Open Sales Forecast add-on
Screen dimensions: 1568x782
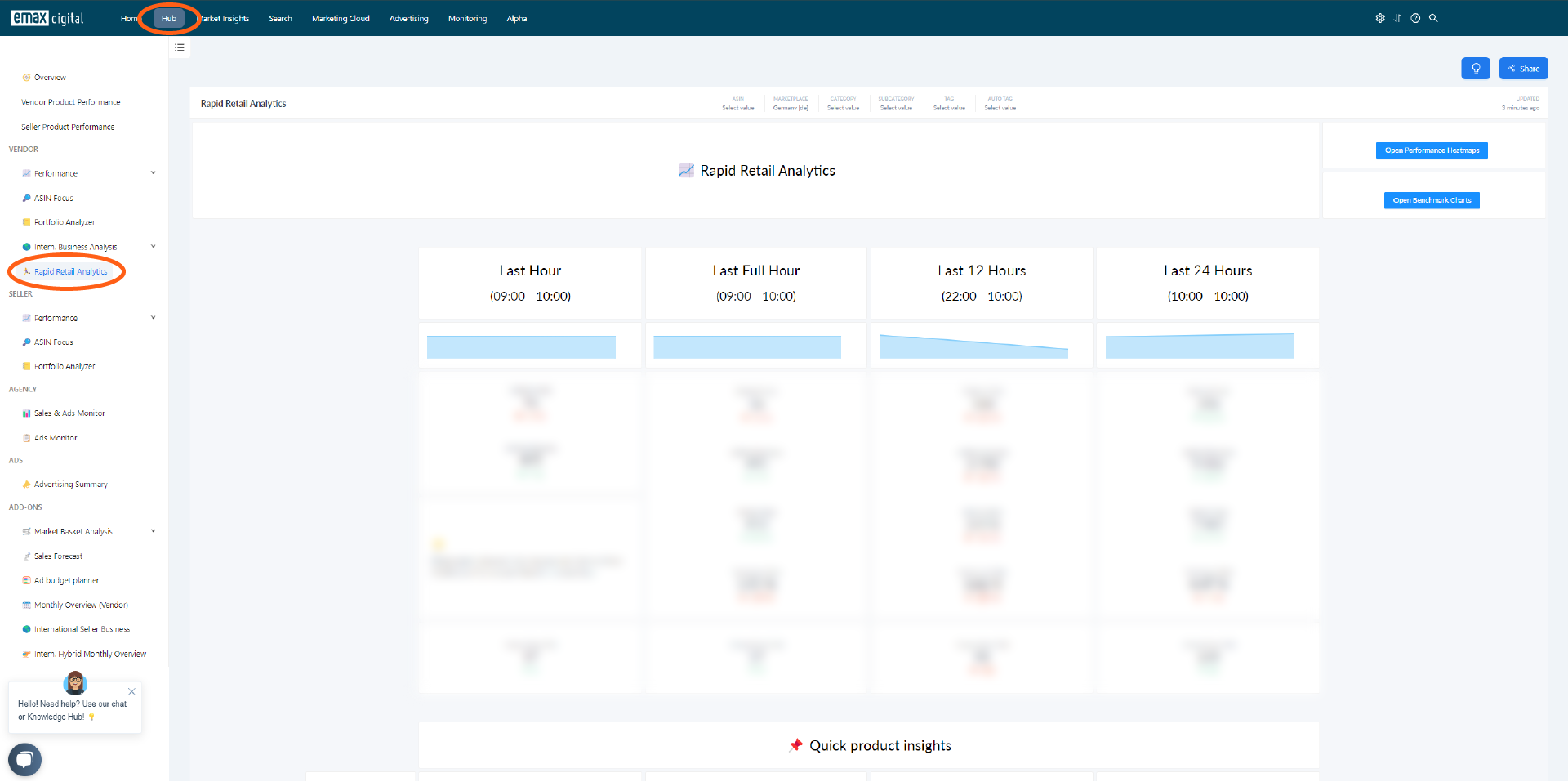tap(58, 556)
